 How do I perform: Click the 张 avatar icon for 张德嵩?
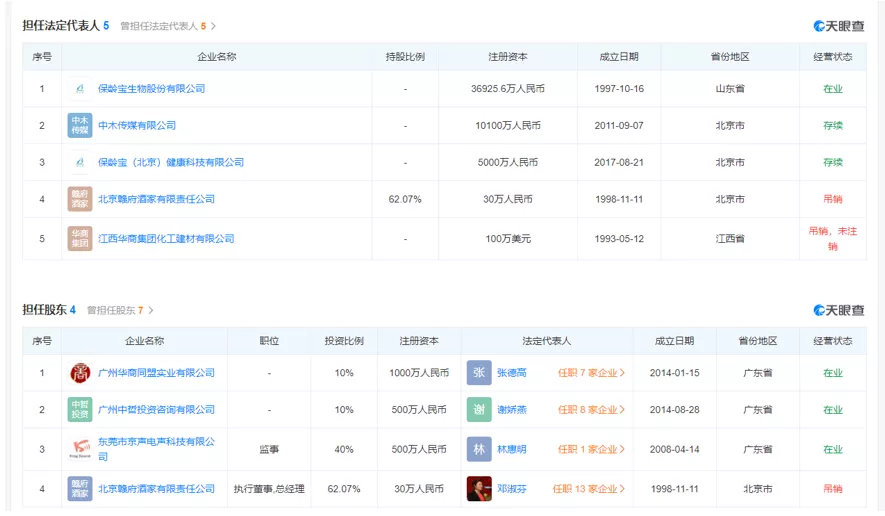tap(479, 373)
